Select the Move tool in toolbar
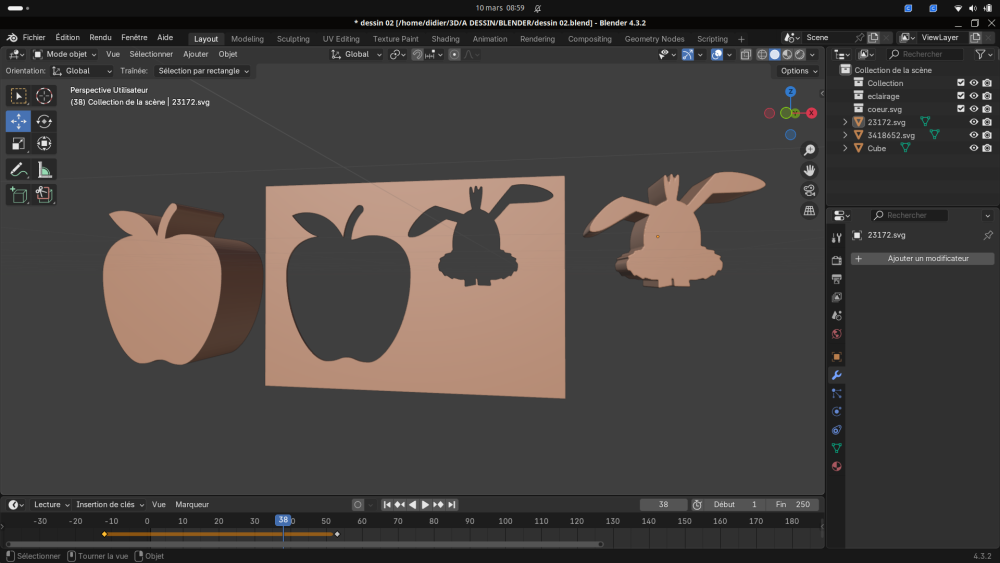This screenshot has width=1000, height=563. coord(18,121)
